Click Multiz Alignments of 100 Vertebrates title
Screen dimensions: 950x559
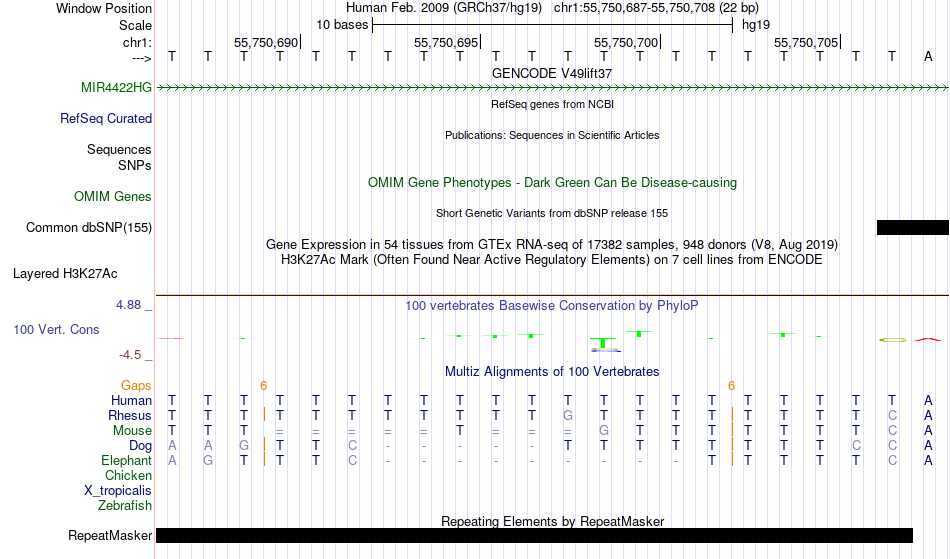[552, 371]
